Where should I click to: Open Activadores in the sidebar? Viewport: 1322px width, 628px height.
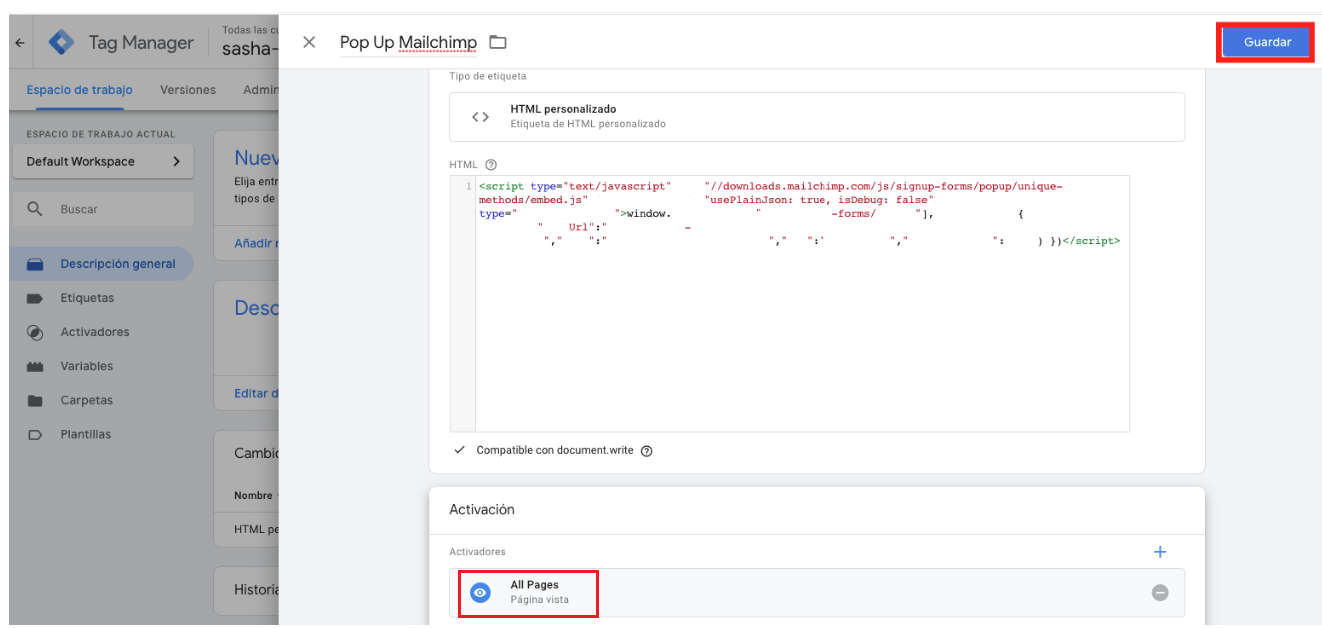[95, 332]
